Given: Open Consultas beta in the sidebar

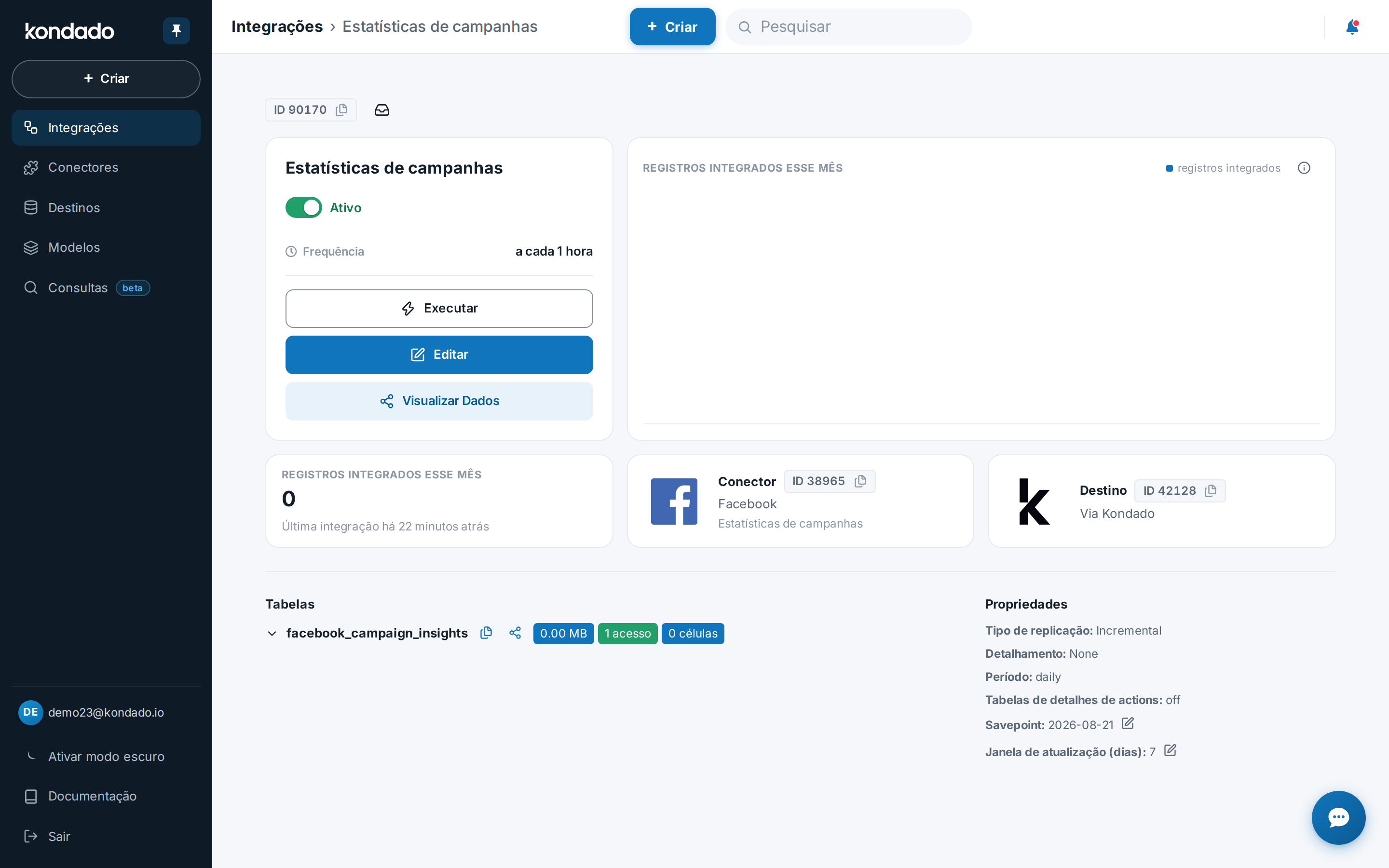Looking at the screenshot, I should coord(106,287).
